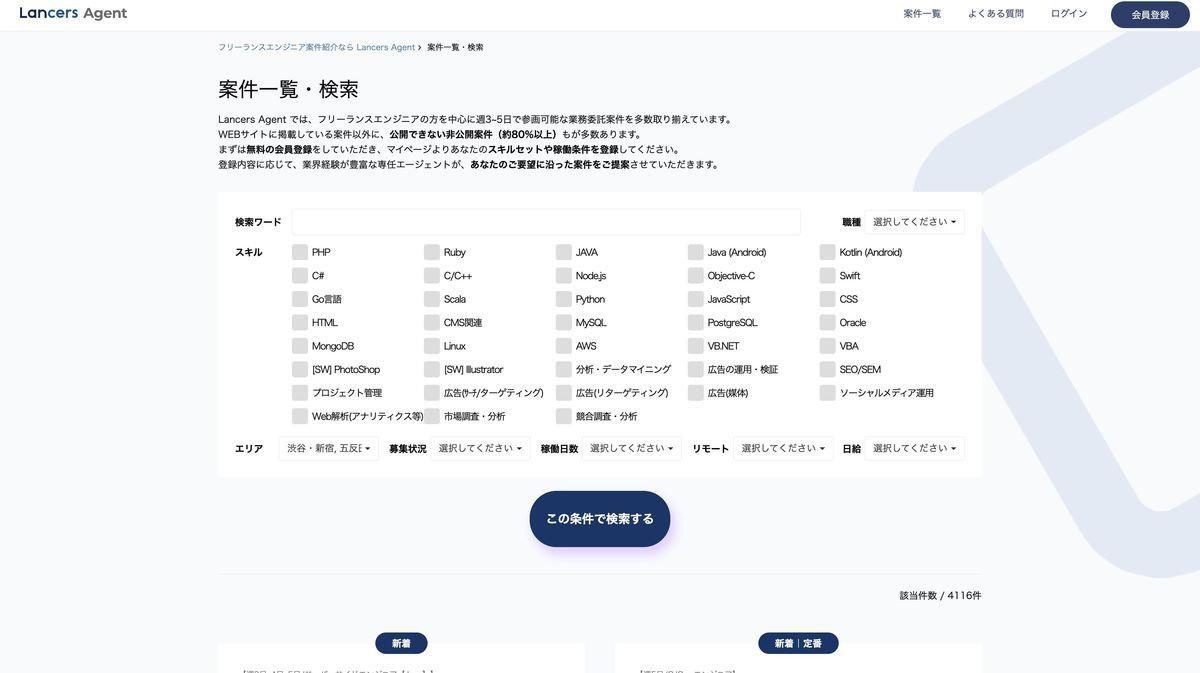Check the Web解析(アナリティクス等) checkbox
The width and height of the screenshot is (1200, 673).
click(x=300, y=417)
